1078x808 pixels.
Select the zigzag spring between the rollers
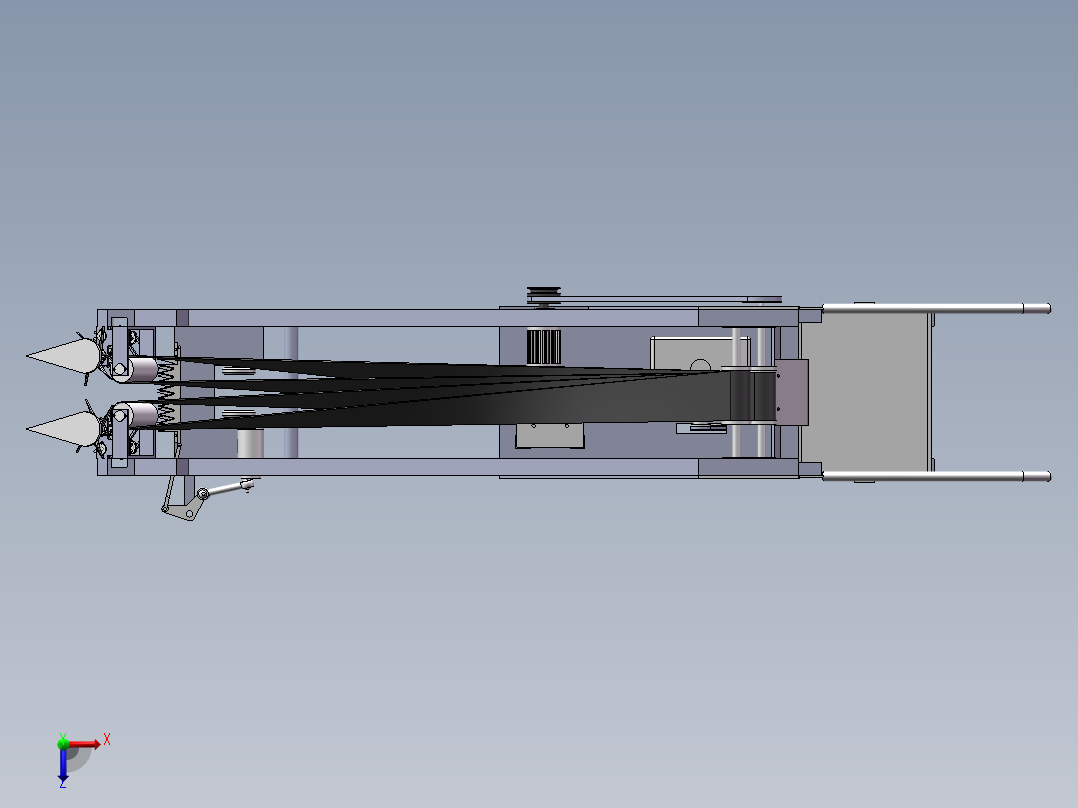click(x=166, y=393)
